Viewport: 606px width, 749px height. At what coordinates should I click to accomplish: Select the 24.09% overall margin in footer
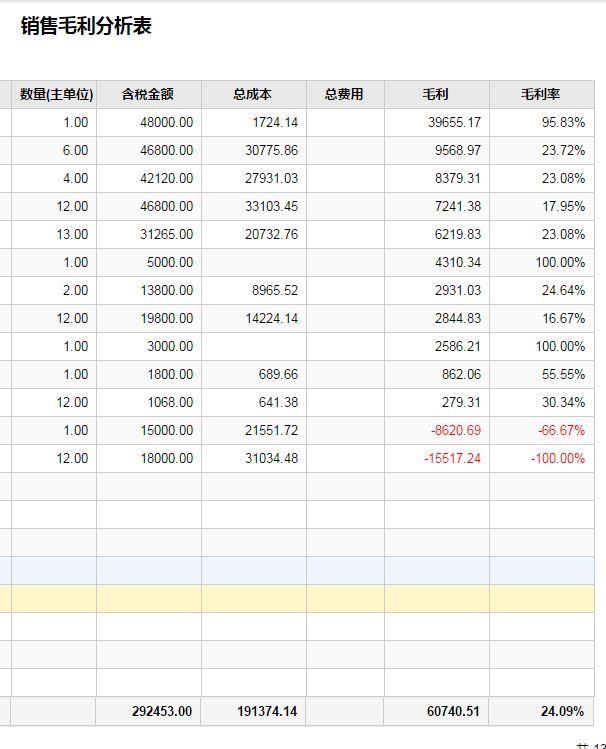click(x=542, y=711)
